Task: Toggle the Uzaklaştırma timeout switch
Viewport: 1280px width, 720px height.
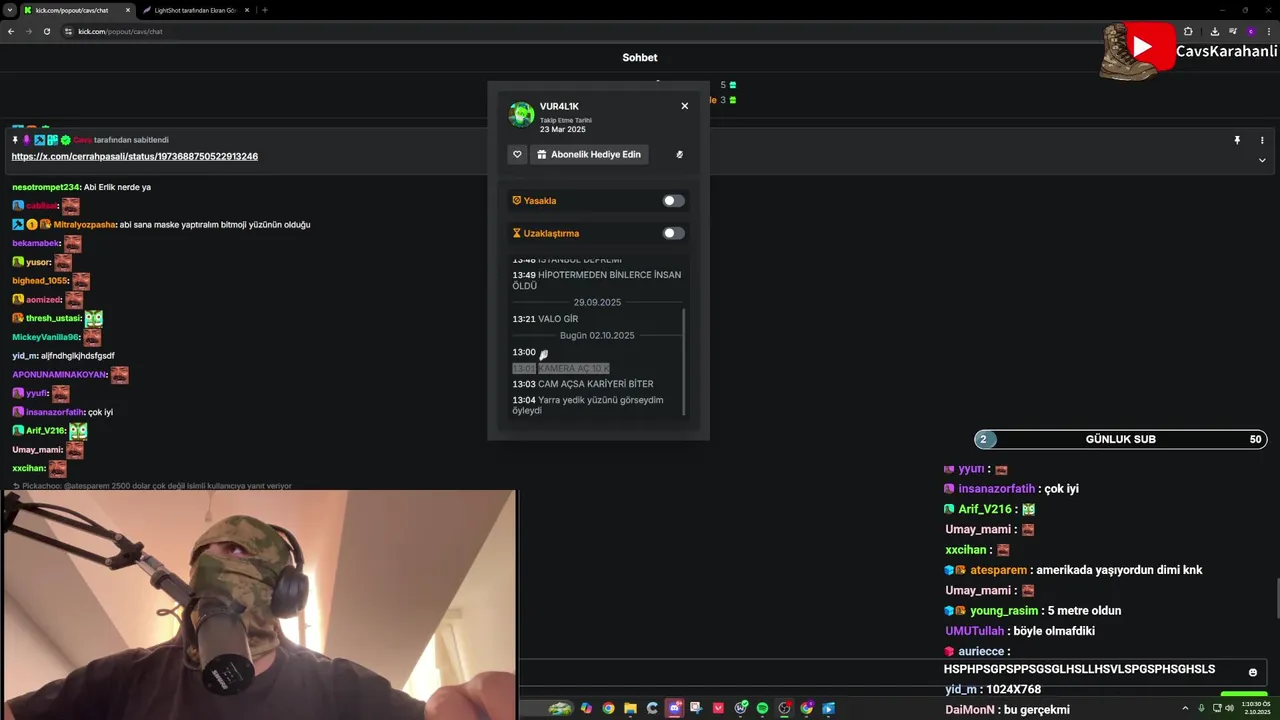Action: tap(674, 233)
